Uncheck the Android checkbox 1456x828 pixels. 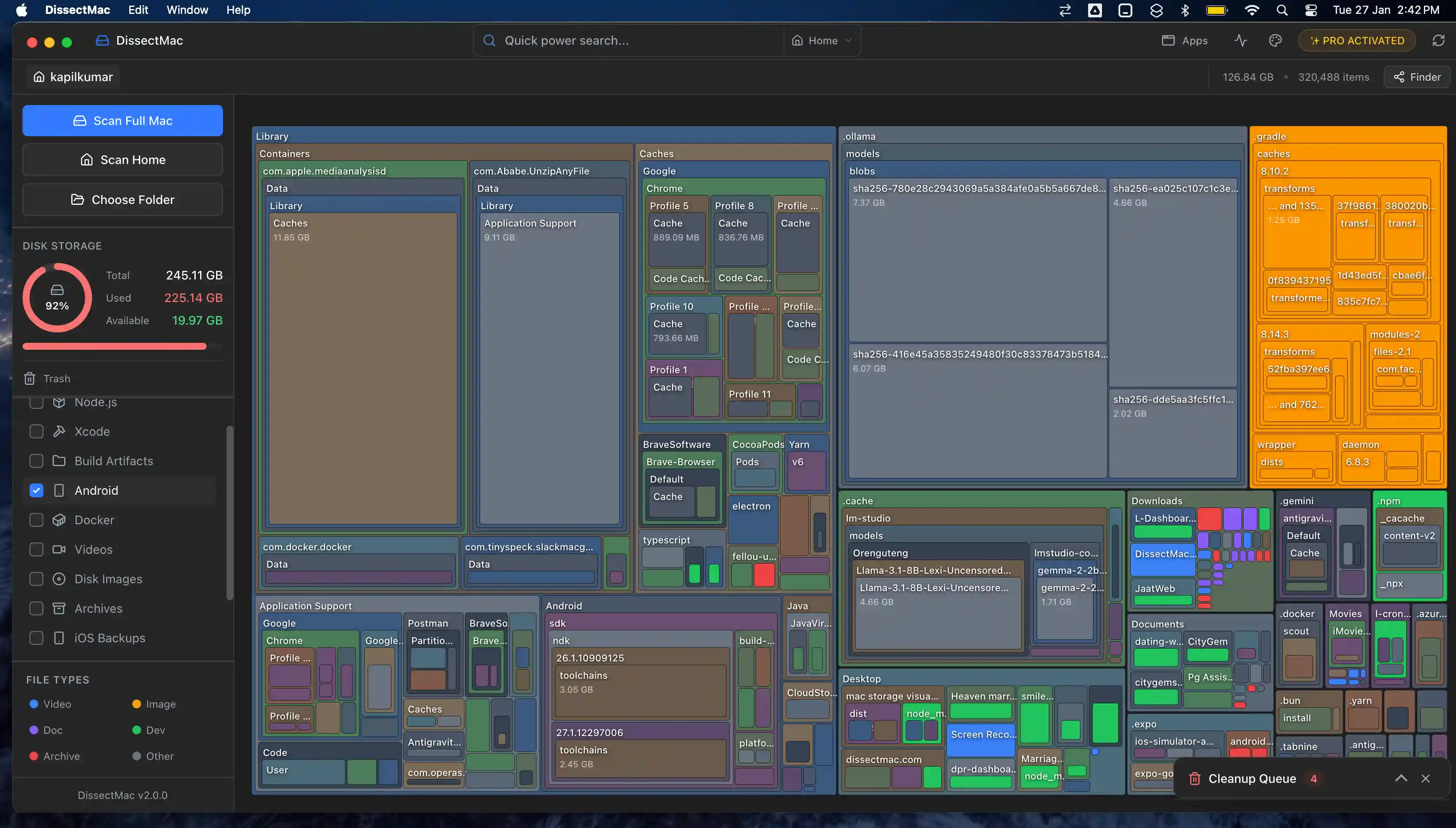pyautogui.click(x=36, y=490)
